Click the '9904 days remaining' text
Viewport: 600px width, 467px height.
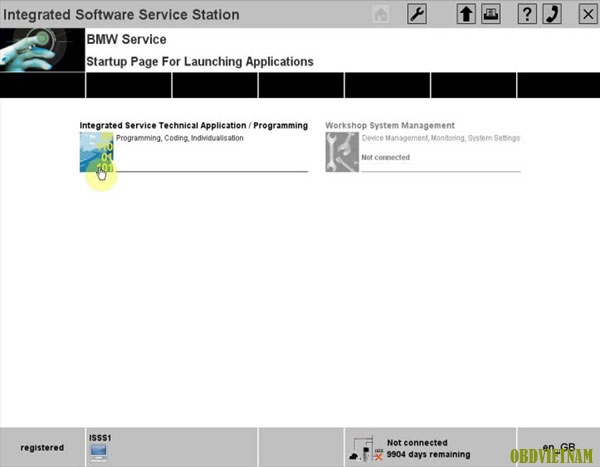(x=428, y=454)
